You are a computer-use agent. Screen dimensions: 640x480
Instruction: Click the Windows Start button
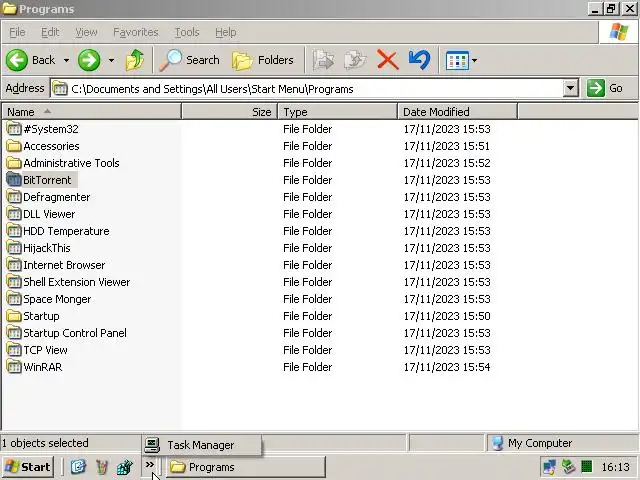coord(27,467)
